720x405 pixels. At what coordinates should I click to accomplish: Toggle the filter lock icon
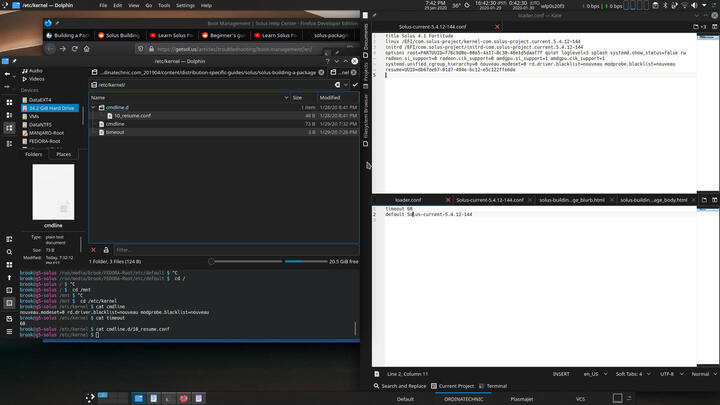pos(106,250)
